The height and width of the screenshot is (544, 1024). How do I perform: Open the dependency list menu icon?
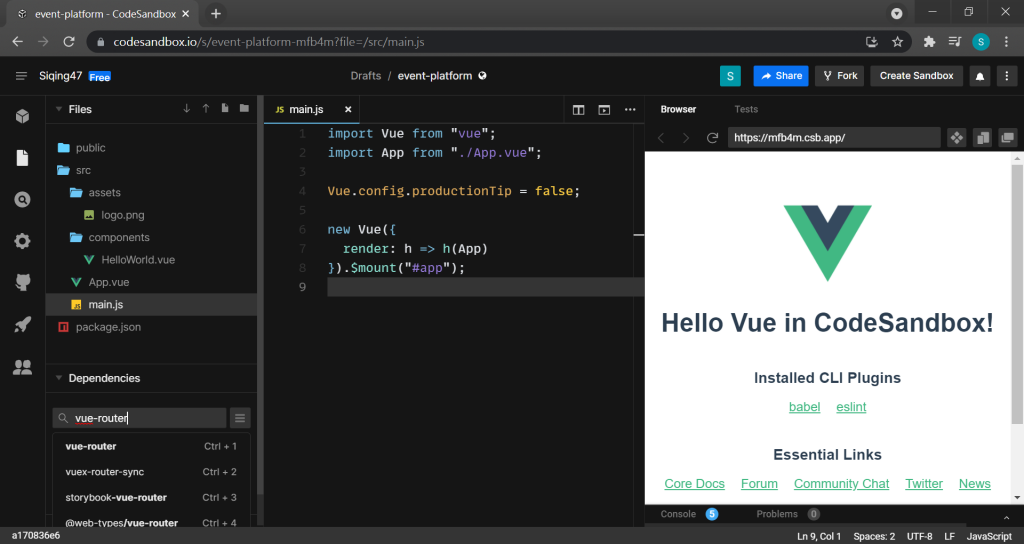(x=240, y=418)
